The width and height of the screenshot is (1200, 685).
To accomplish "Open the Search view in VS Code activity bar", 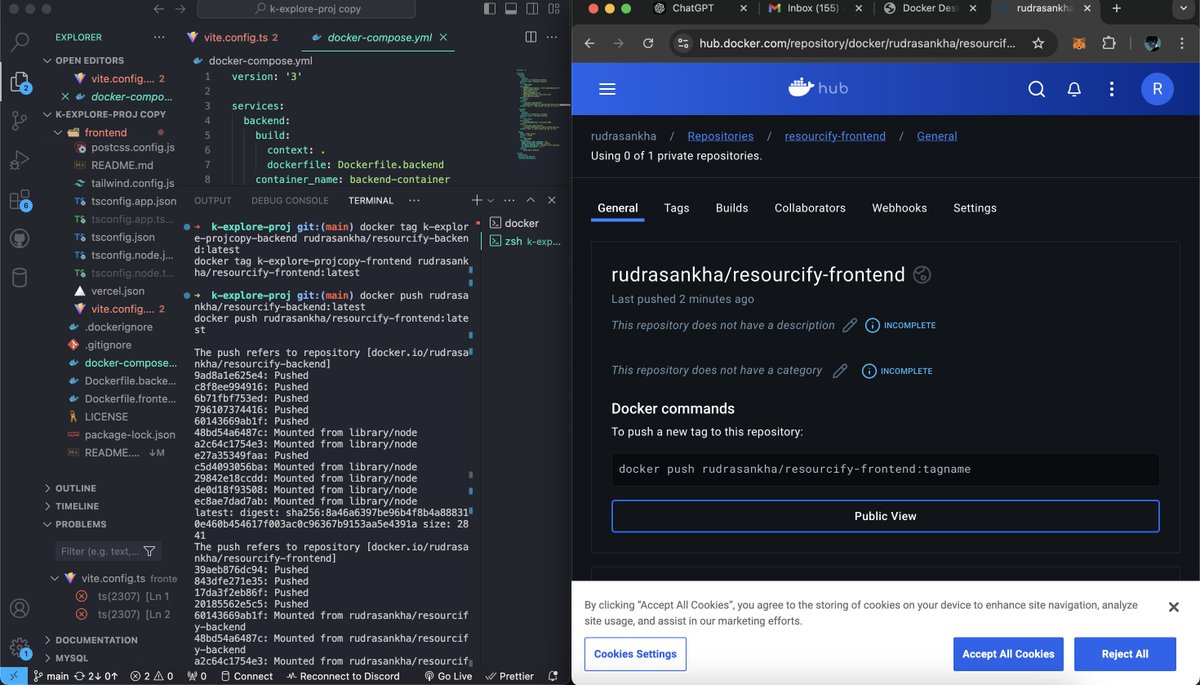I will [x=19, y=41].
